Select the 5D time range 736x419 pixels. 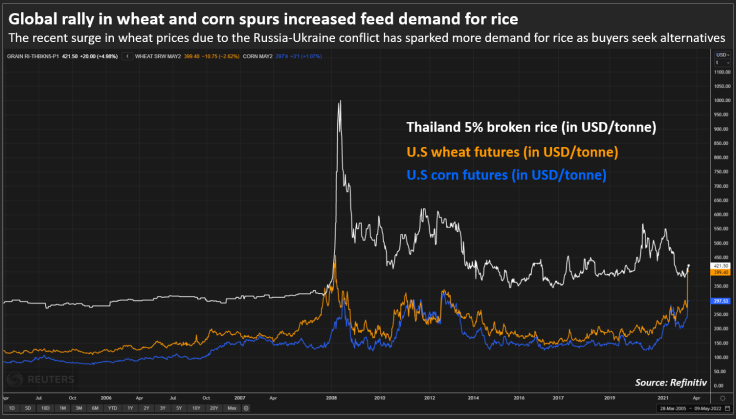[x=28, y=408]
